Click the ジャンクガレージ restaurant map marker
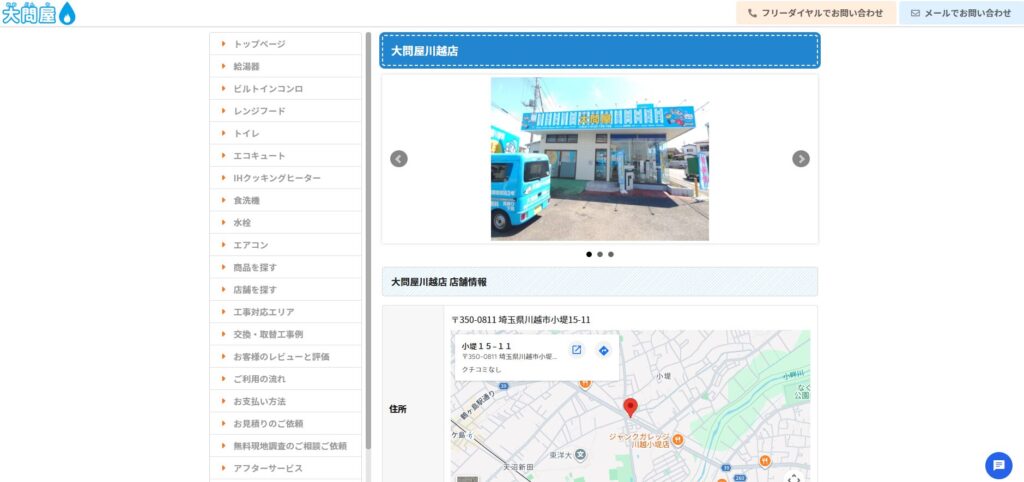This screenshot has height=482, width=1024. [677, 438]
